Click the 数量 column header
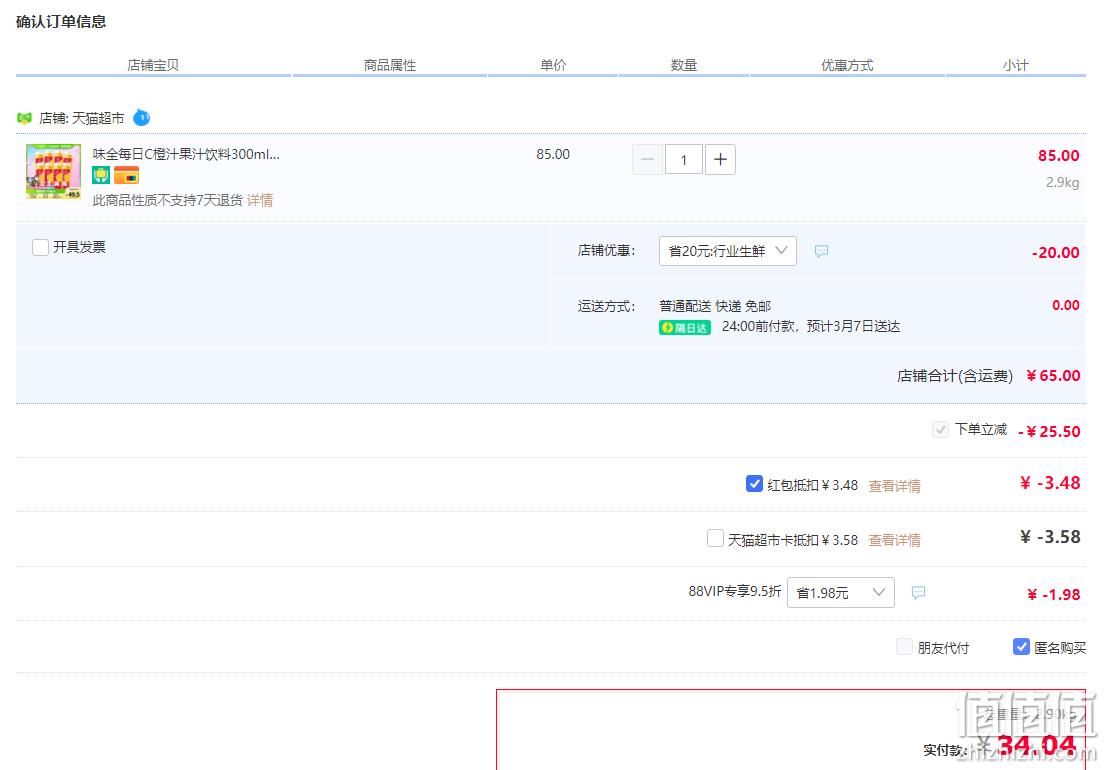The image size is (1106, 770). [x=683, y=66]
